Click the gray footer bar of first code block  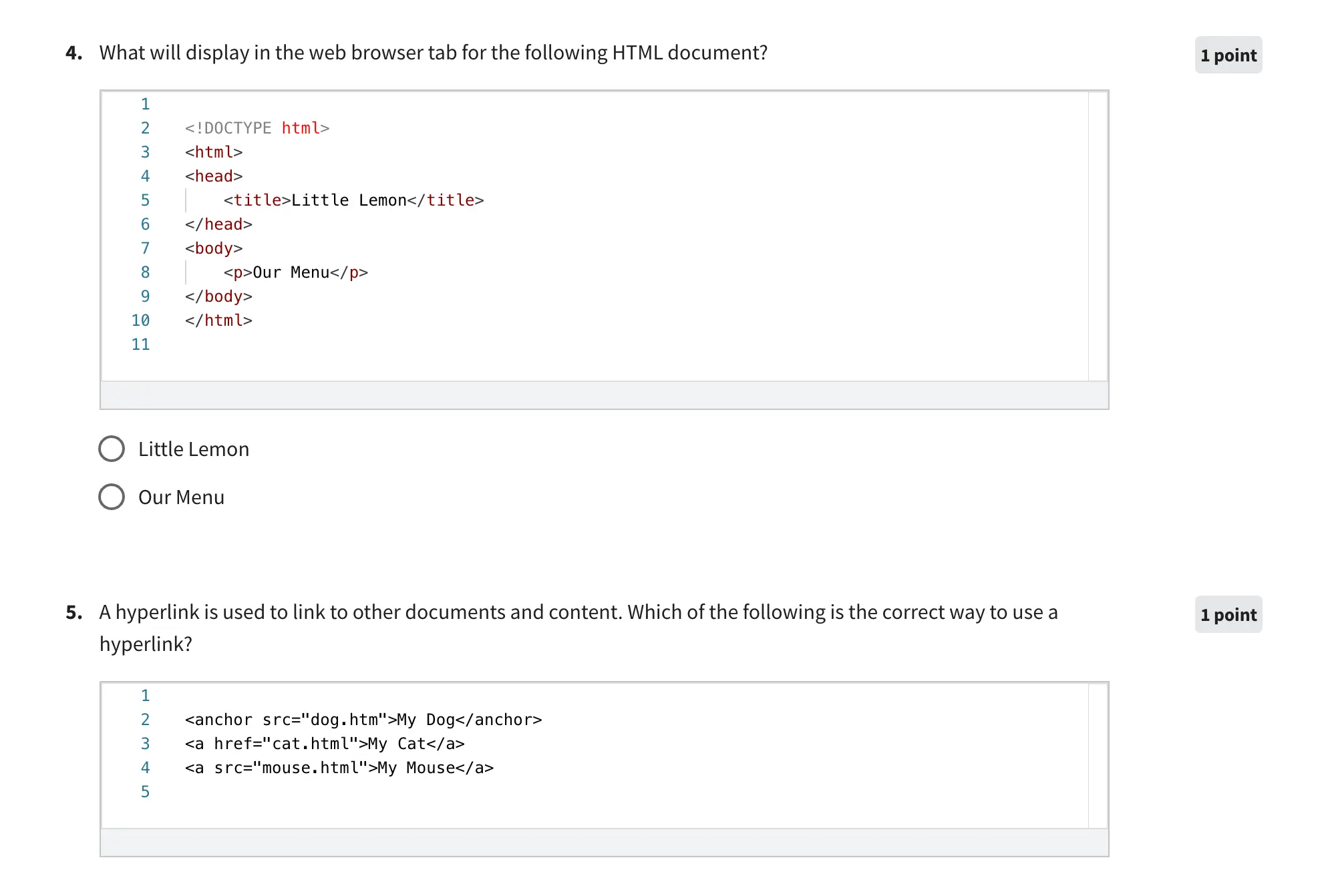[604, 395]
